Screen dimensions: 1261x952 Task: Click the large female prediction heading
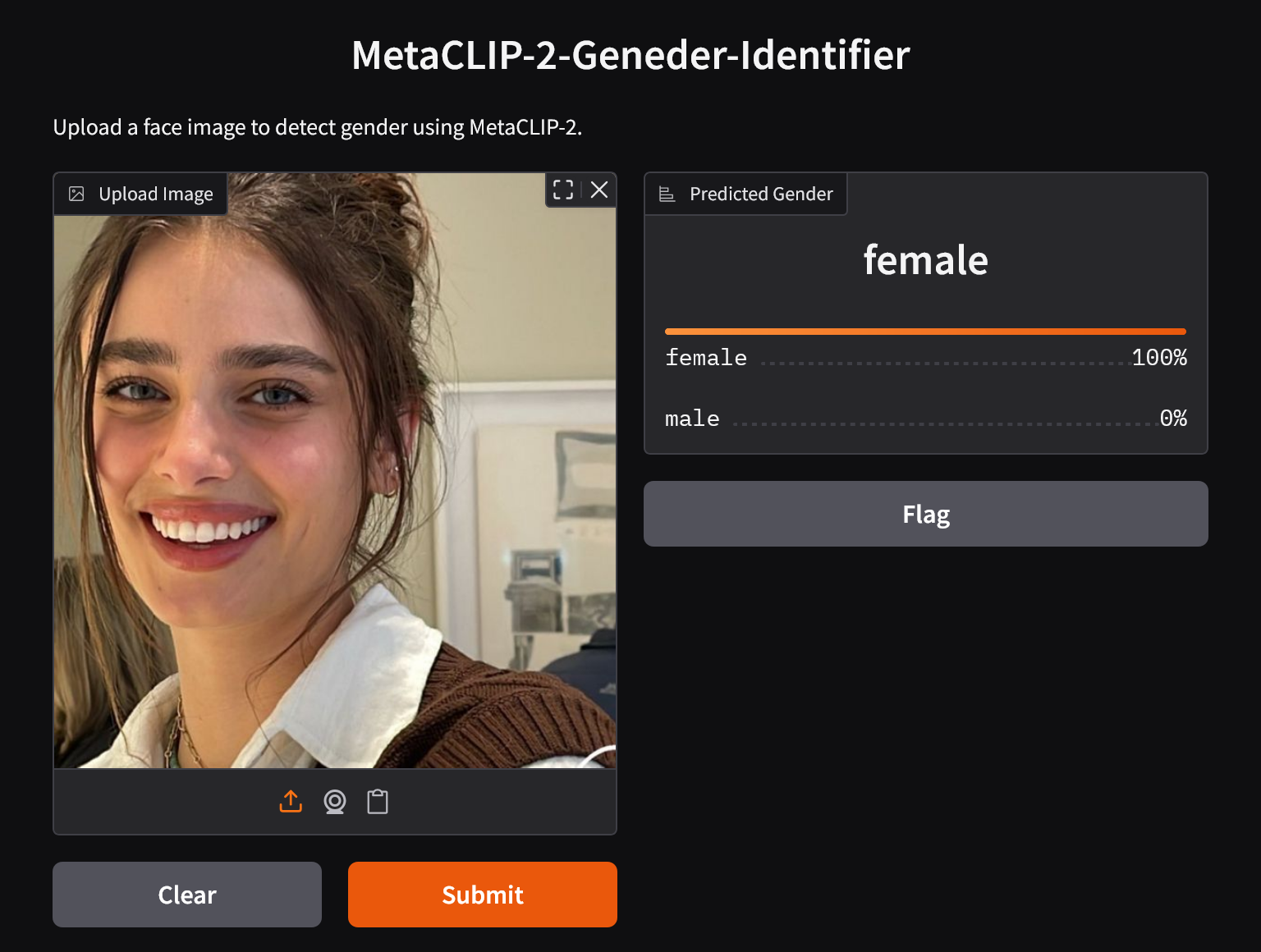(x=926, y=260)
